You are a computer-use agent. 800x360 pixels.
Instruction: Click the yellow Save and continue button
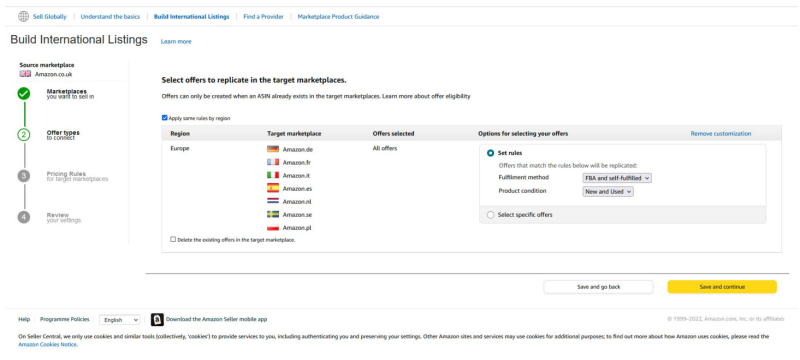coord(722,287)
